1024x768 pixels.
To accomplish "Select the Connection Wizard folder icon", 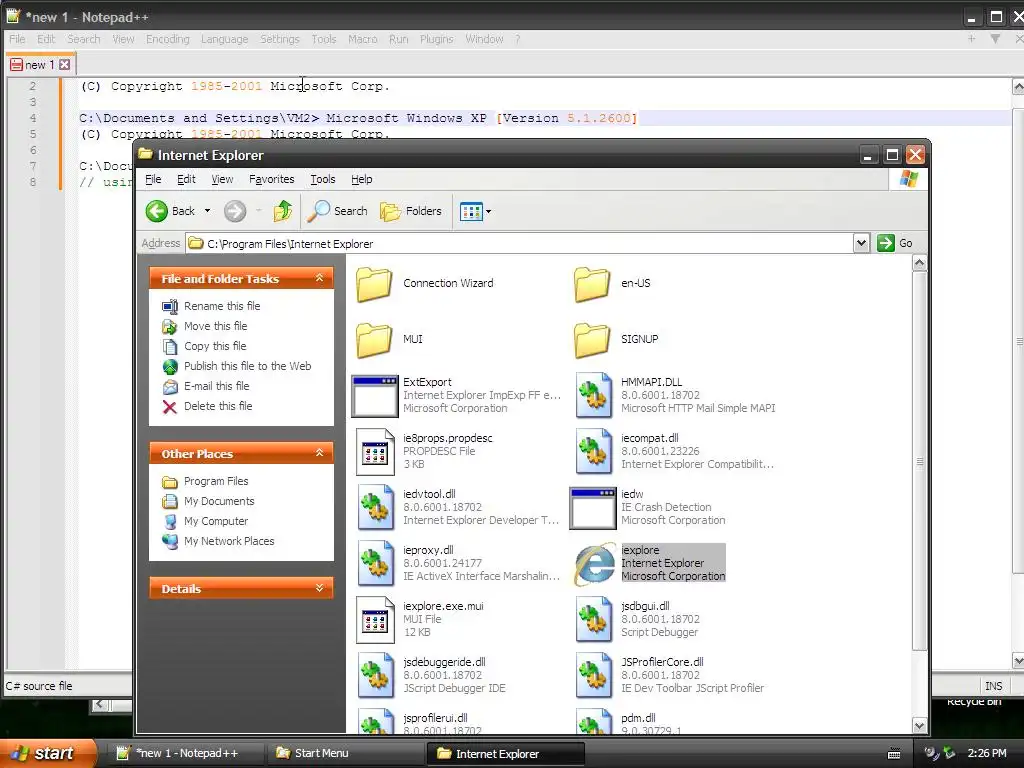I will [x=374, y=284].
